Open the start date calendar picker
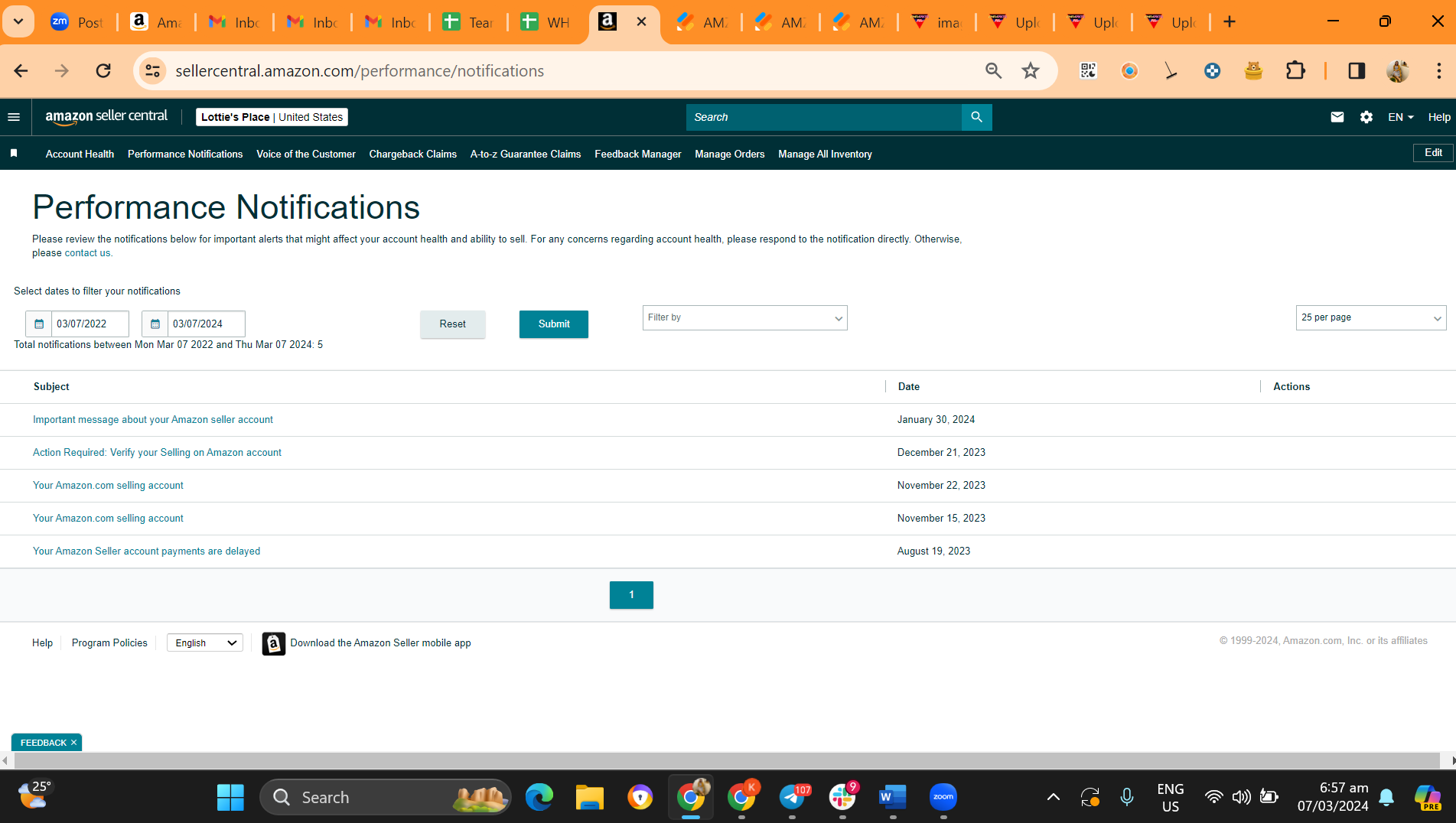Viewport: 1456px width, 823px height. (39, 324)
